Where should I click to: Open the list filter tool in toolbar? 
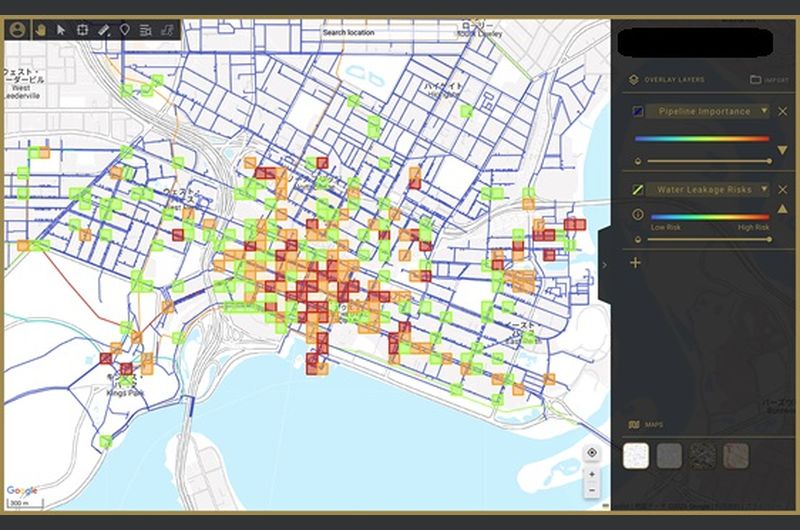(145, 31)
